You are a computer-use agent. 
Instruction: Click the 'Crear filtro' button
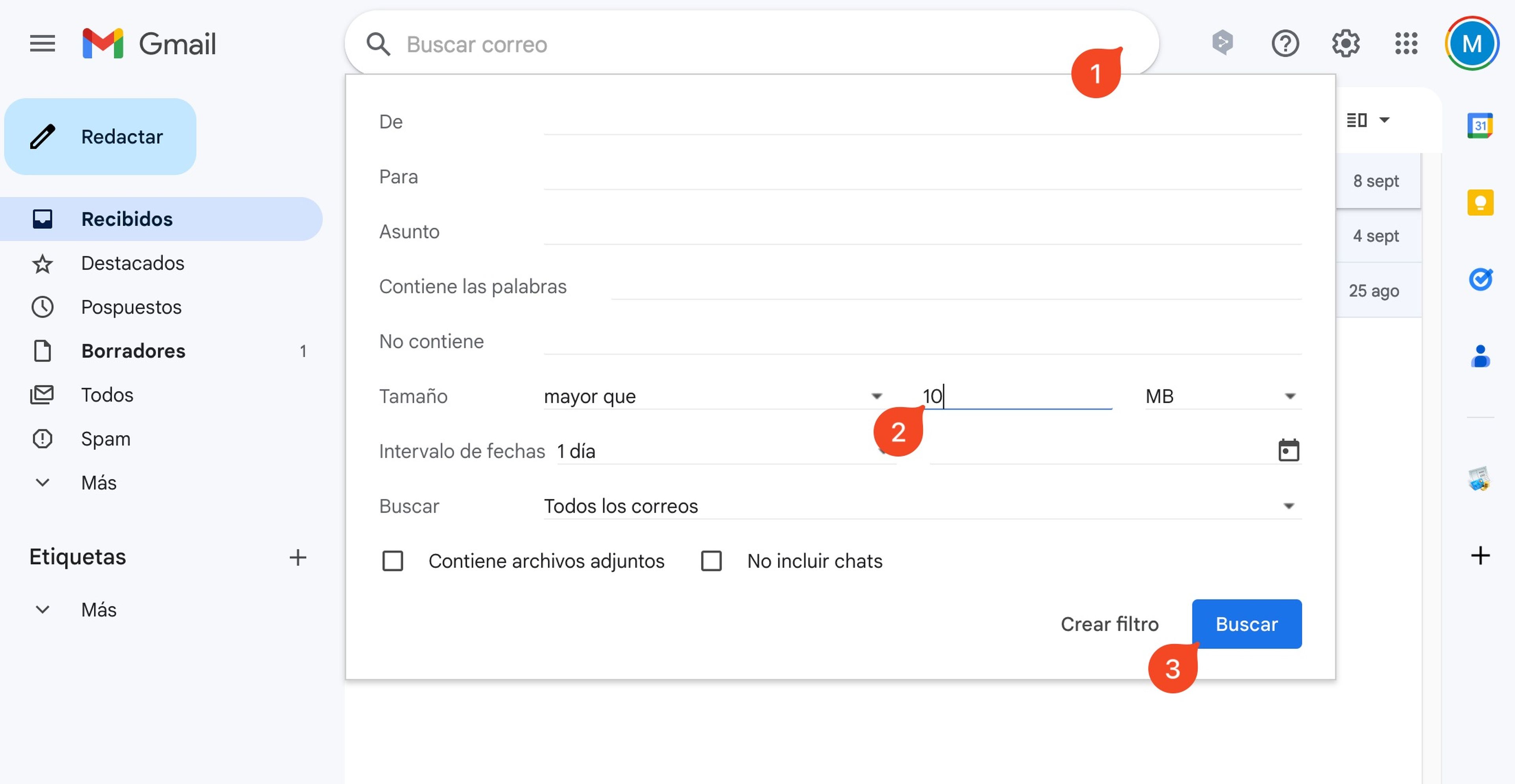coord(1109,623)
